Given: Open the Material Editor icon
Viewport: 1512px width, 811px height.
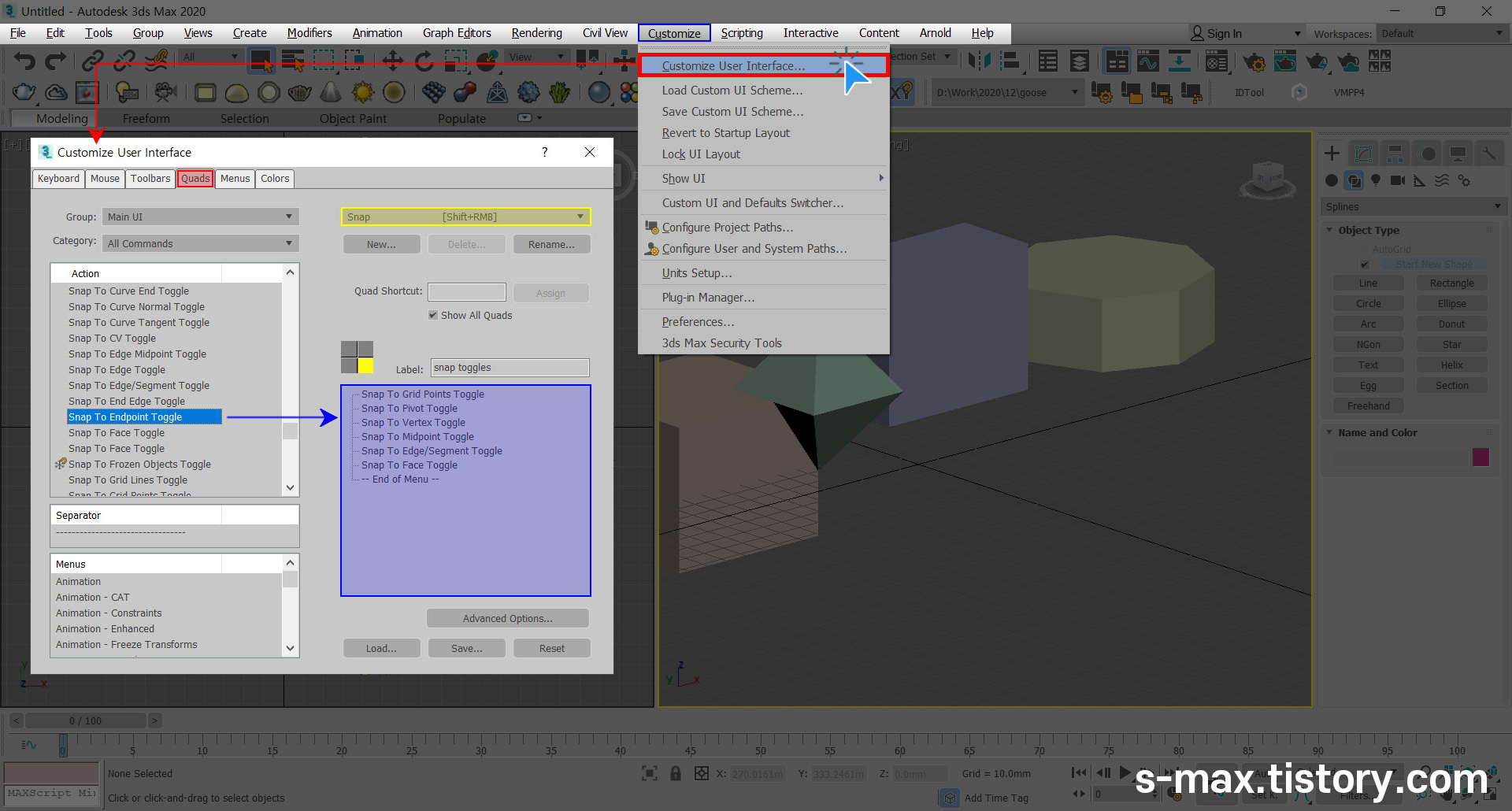Looking at the screenshot, I should (x=1217, y=61).
